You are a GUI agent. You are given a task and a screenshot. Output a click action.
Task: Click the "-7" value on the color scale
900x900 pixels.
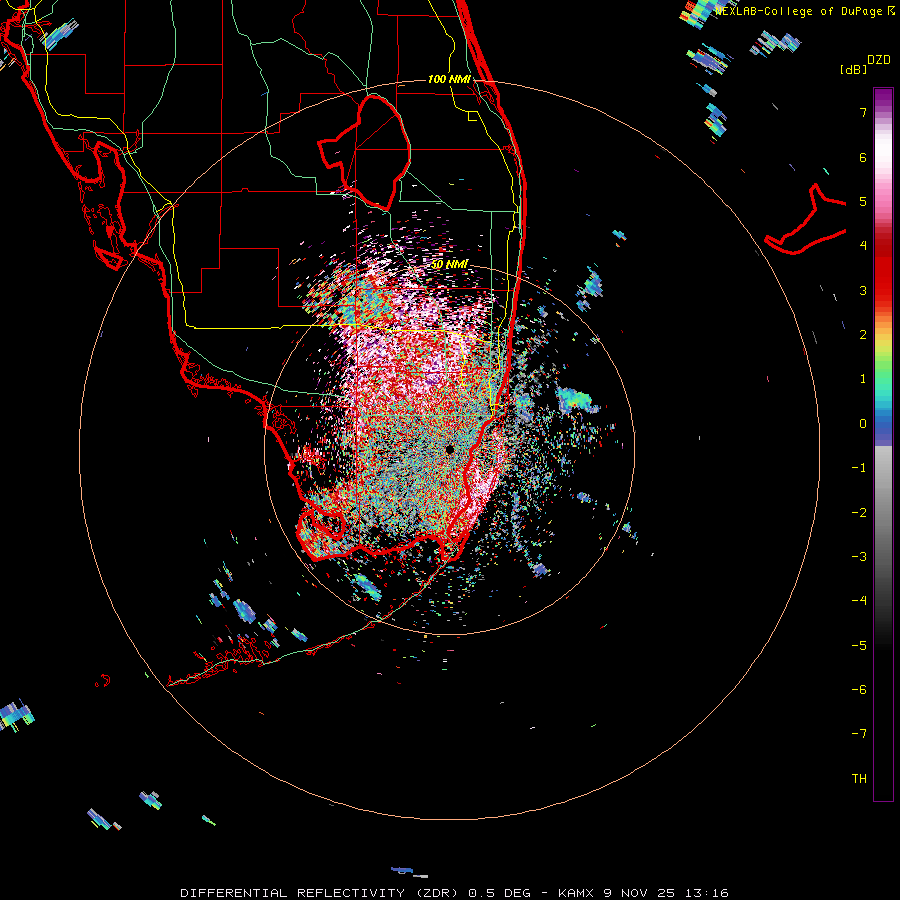tap(859, 734)
